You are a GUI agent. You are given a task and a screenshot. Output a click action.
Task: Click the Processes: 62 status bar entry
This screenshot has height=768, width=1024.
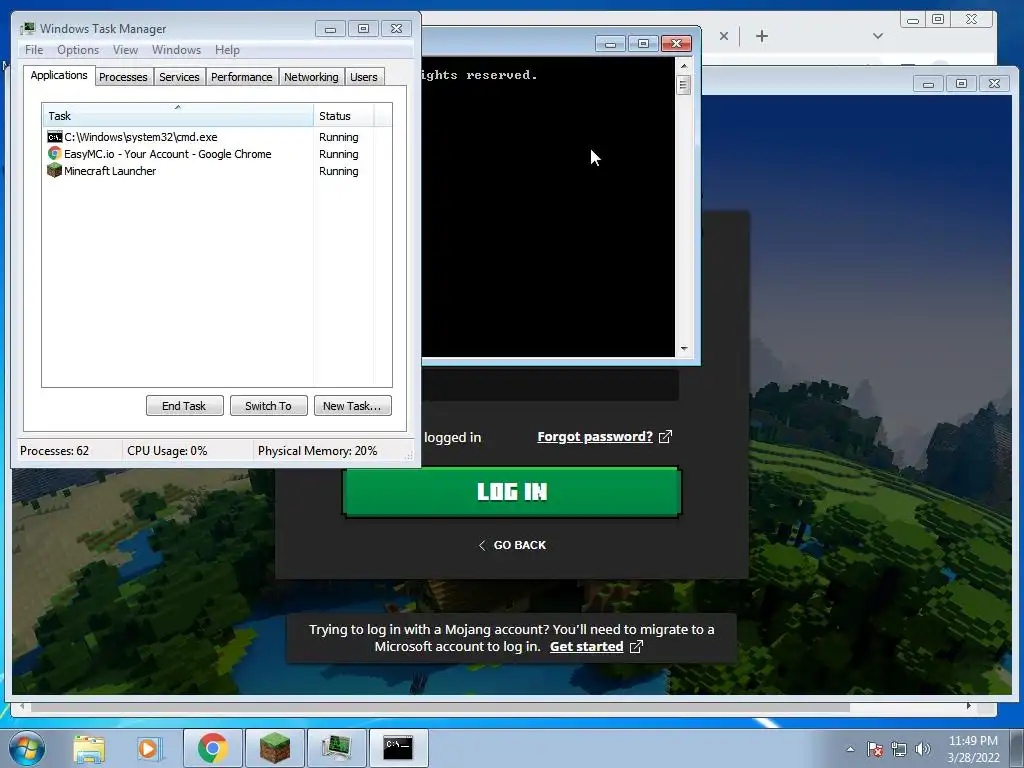coord(54,451)
